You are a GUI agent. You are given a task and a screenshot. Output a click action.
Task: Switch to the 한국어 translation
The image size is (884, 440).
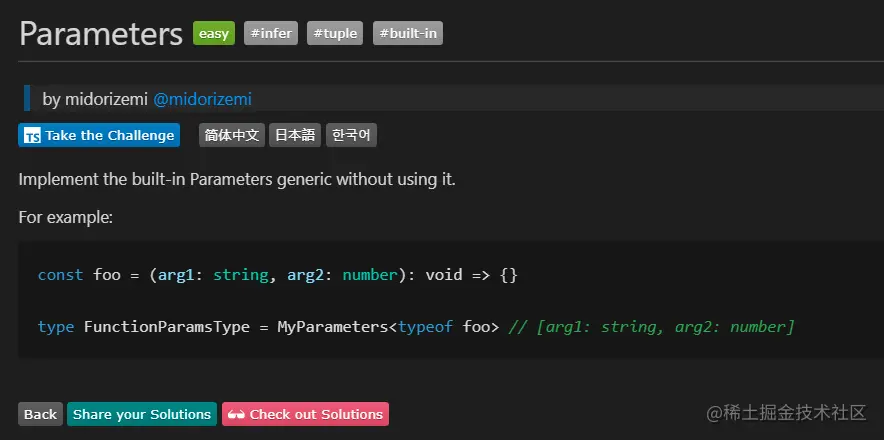351,136
